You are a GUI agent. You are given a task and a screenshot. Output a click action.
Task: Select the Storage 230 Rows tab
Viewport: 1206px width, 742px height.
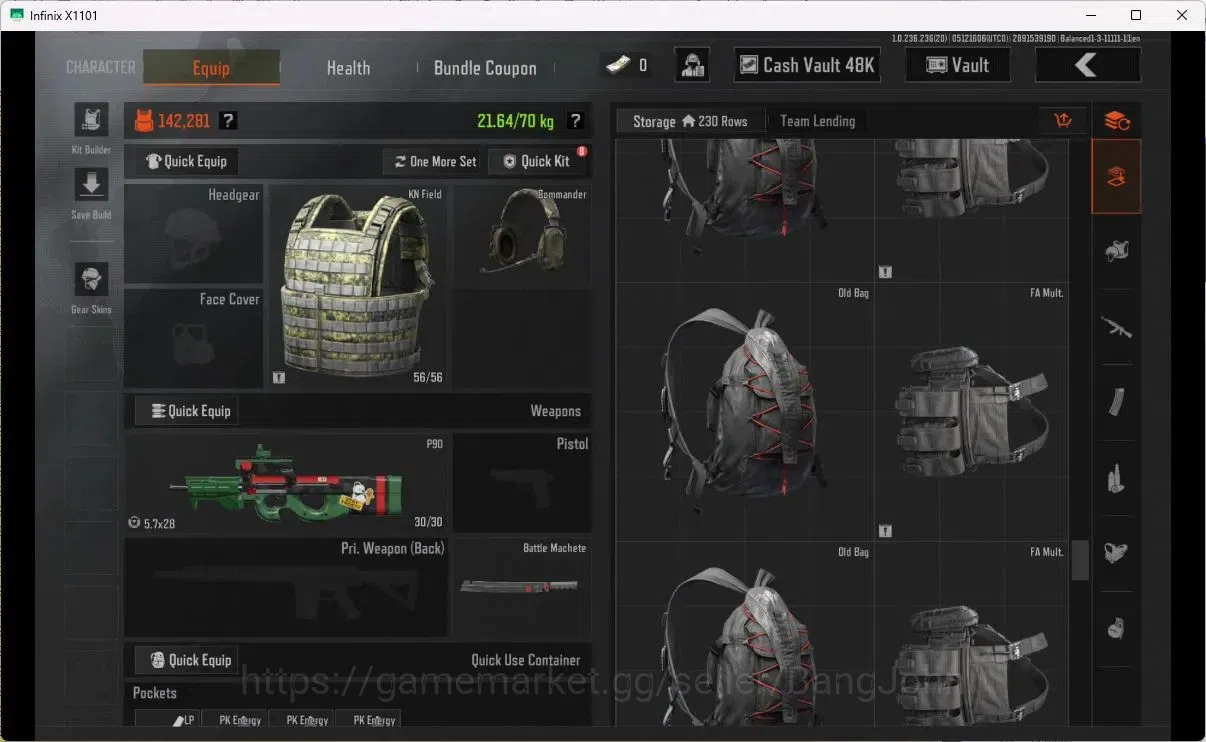tap(690, 121)
